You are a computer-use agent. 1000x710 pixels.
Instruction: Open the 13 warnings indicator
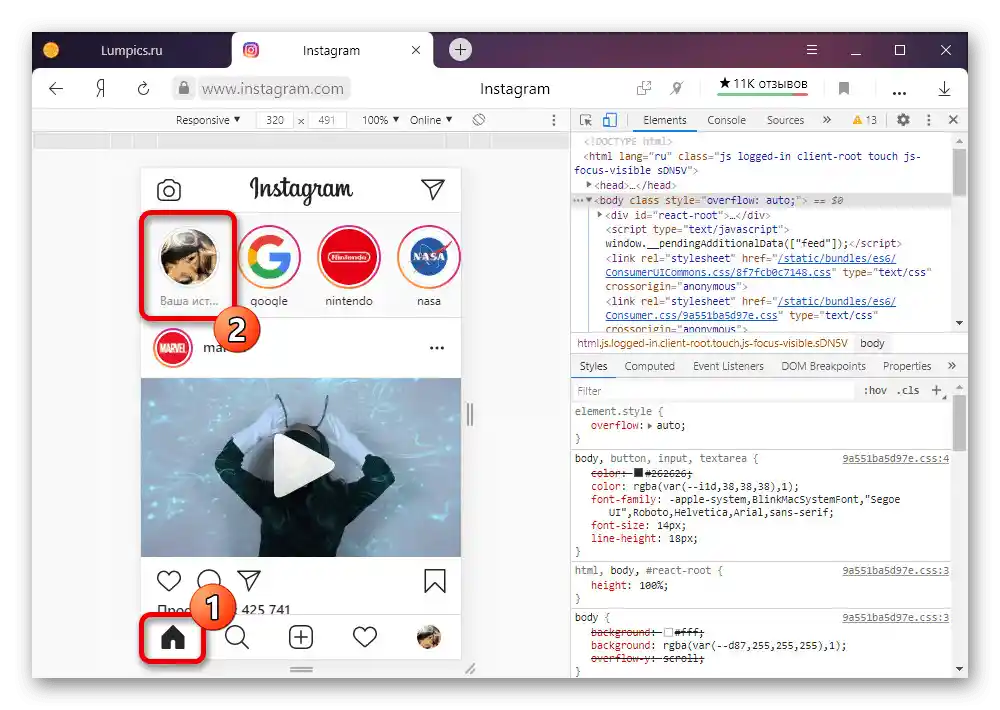click(865, 120)
